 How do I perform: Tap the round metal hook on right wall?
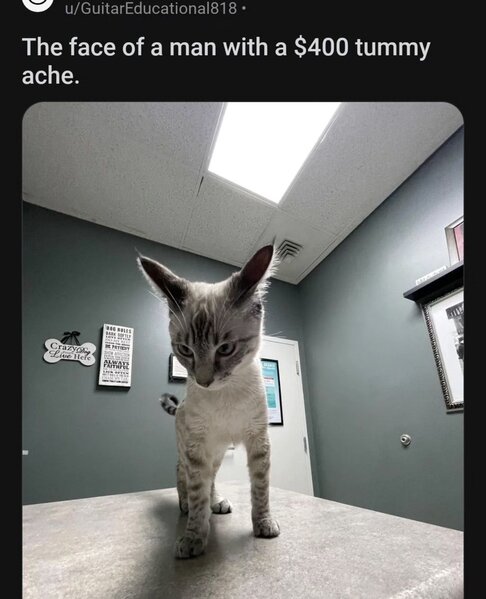(x=405, y=440)
